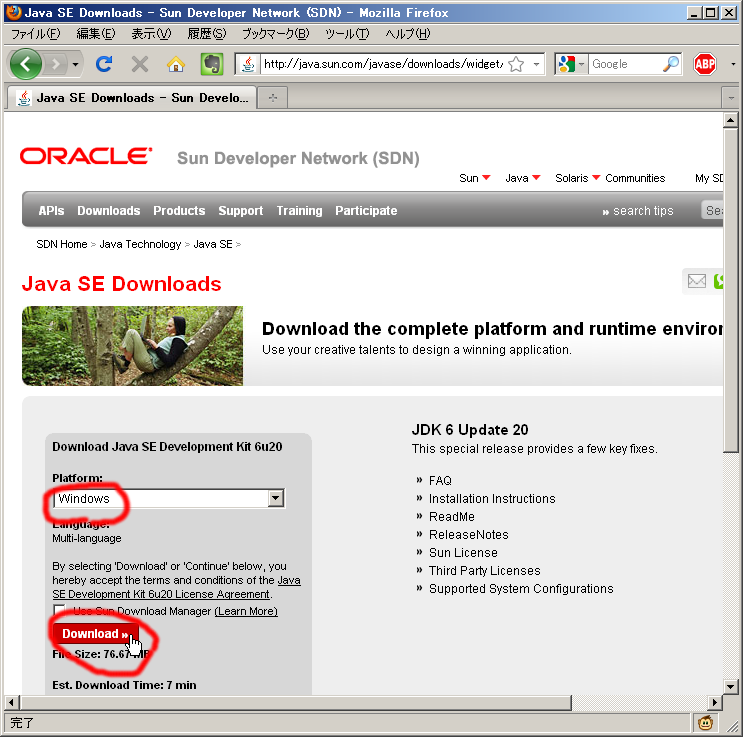Bookmark this page with the star icon
Viewport: 743px width, 737px height.
pos(516,64)
